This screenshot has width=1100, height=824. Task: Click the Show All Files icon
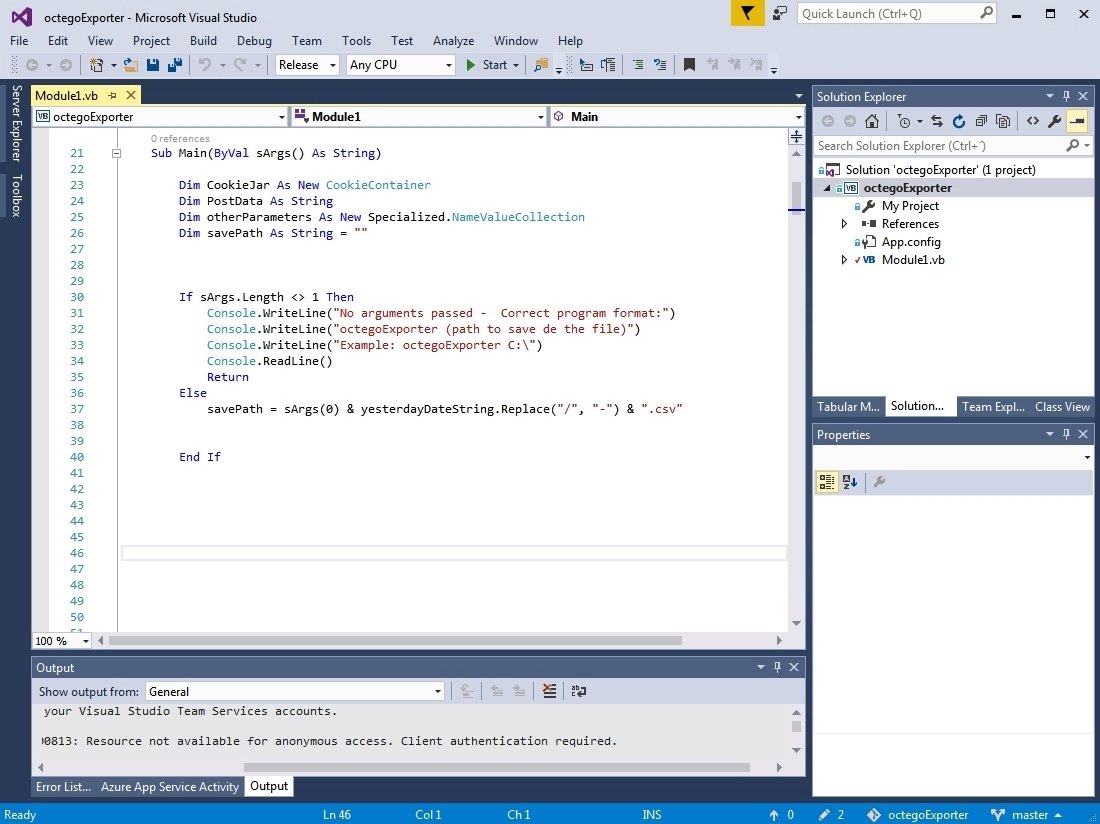(x=1003, y=121)
